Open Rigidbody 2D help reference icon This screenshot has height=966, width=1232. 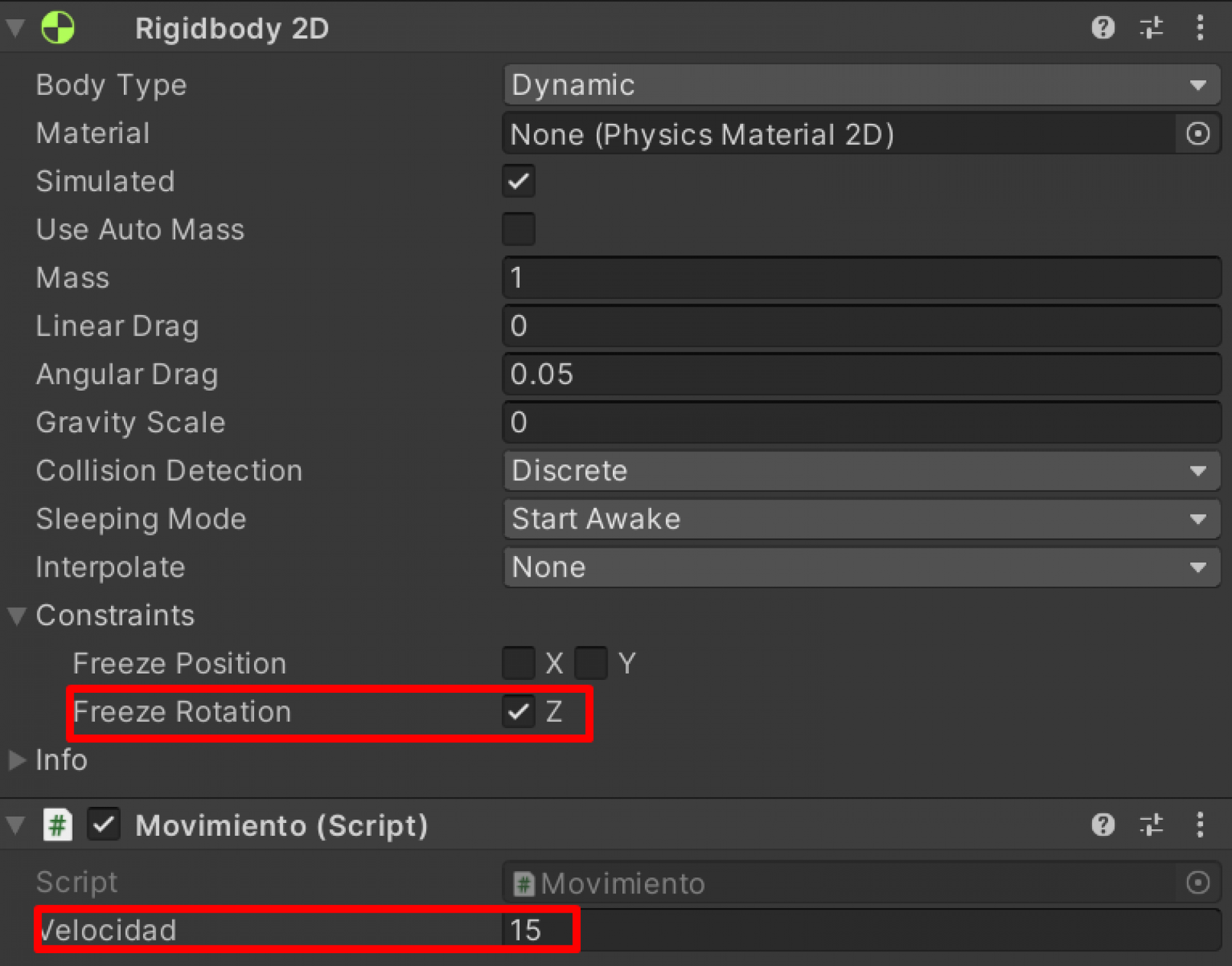pos(1102,28)
